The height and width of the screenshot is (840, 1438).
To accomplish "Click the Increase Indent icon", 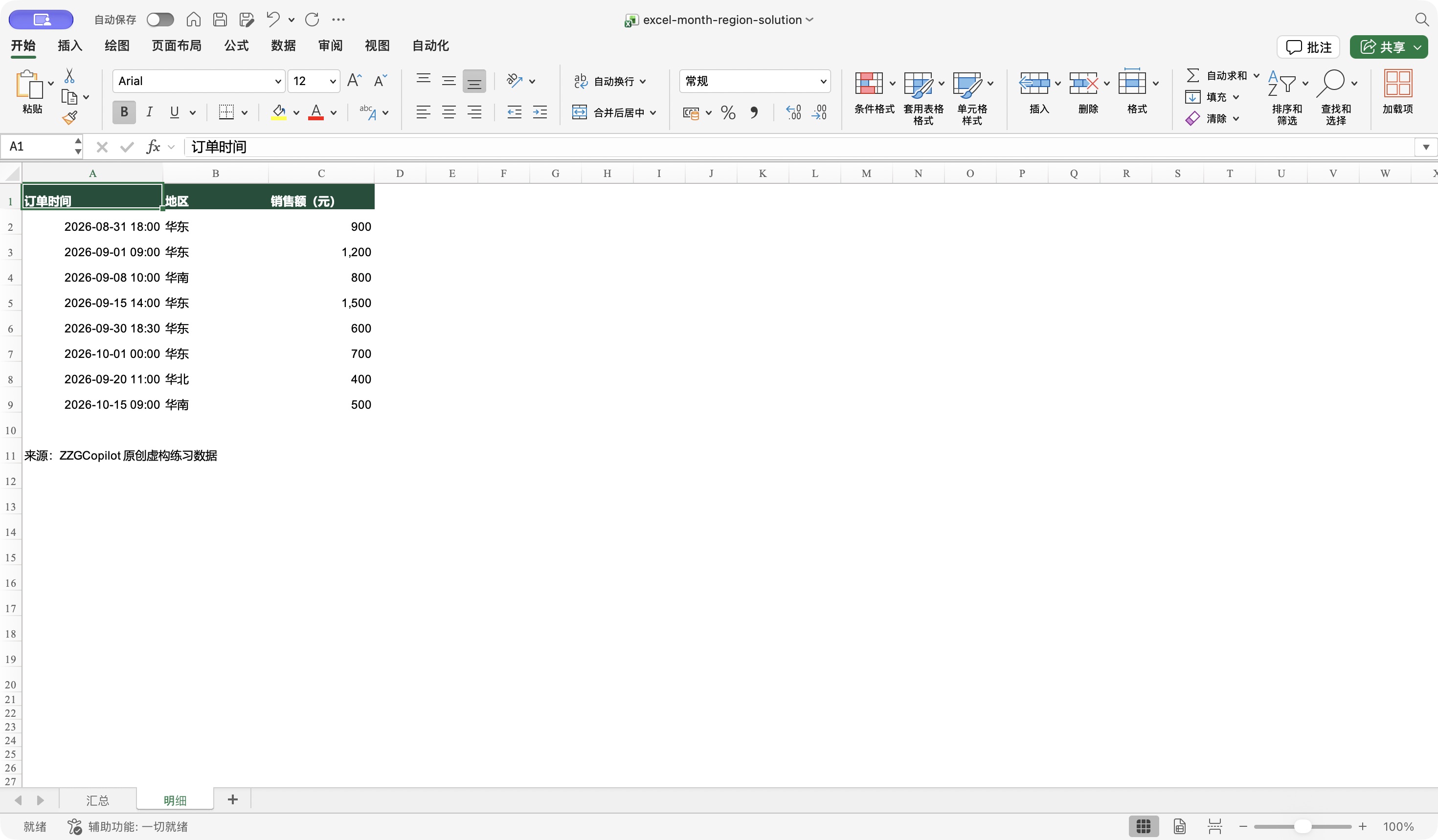I will (x=540, y=112).
